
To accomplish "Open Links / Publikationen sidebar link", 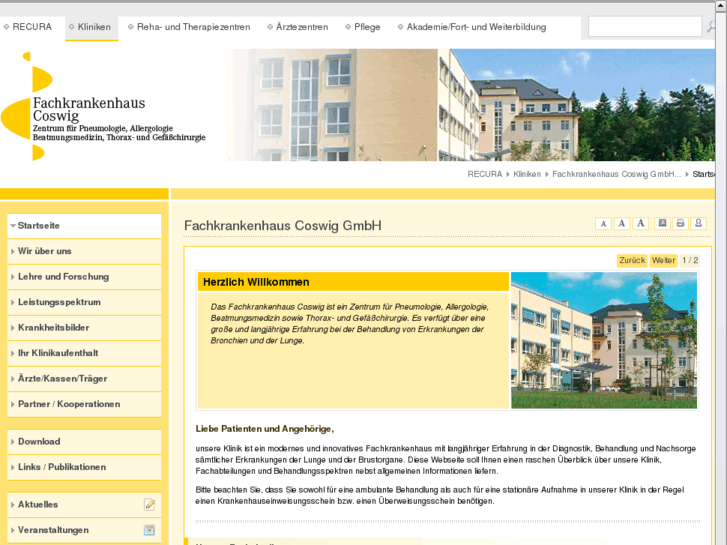I will click(x=84, y=467).
